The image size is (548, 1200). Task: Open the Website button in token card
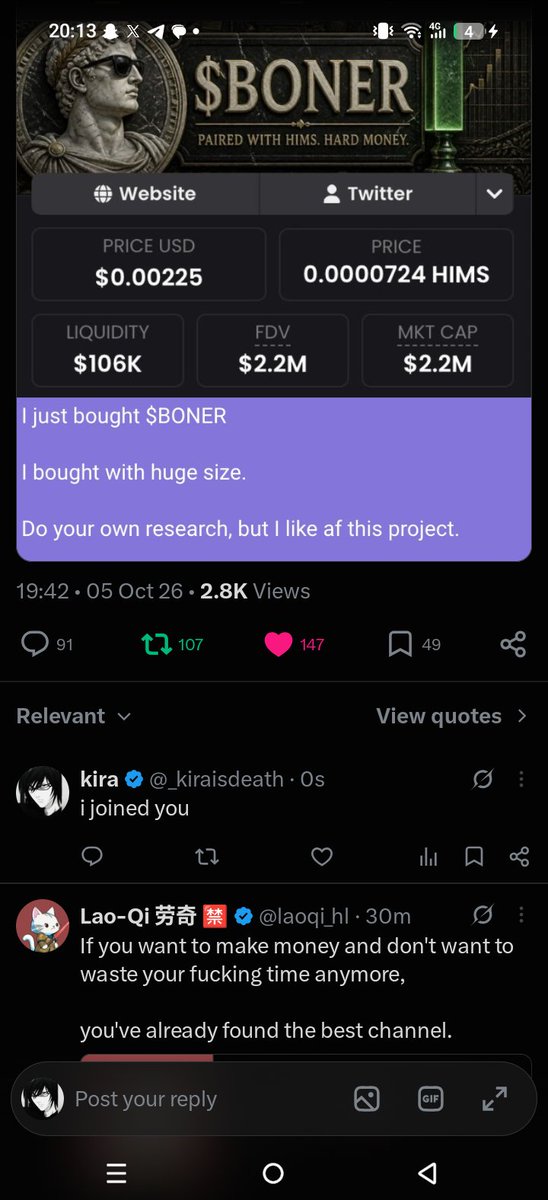coord(146,194)
